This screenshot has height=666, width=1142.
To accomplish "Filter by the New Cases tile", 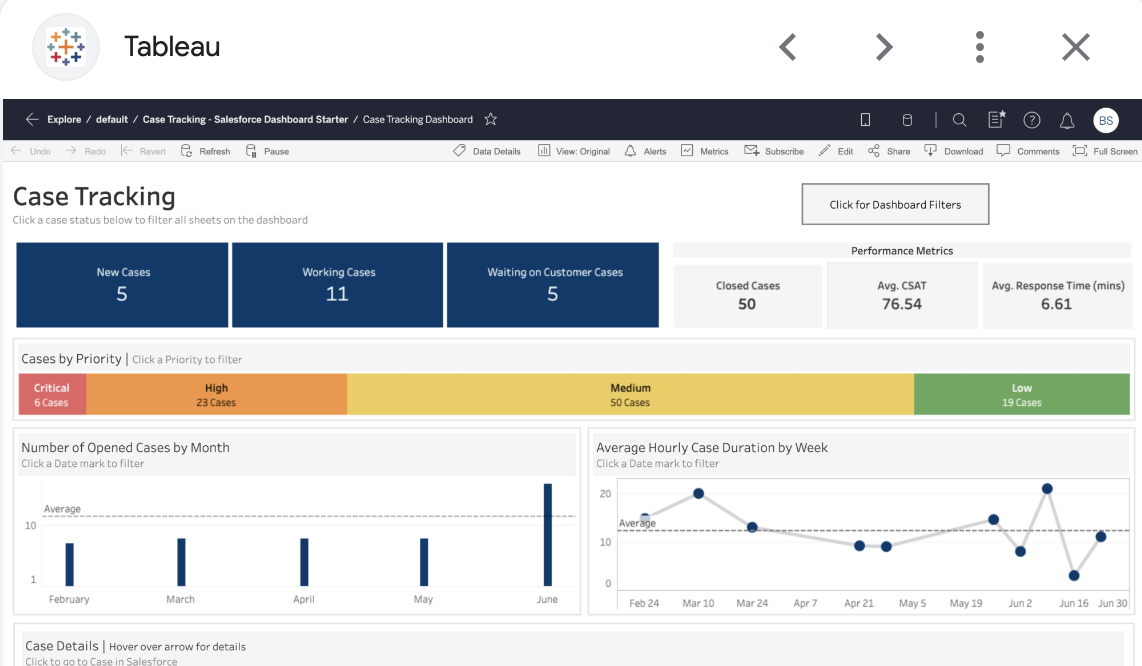I will [x=122, y=285].
